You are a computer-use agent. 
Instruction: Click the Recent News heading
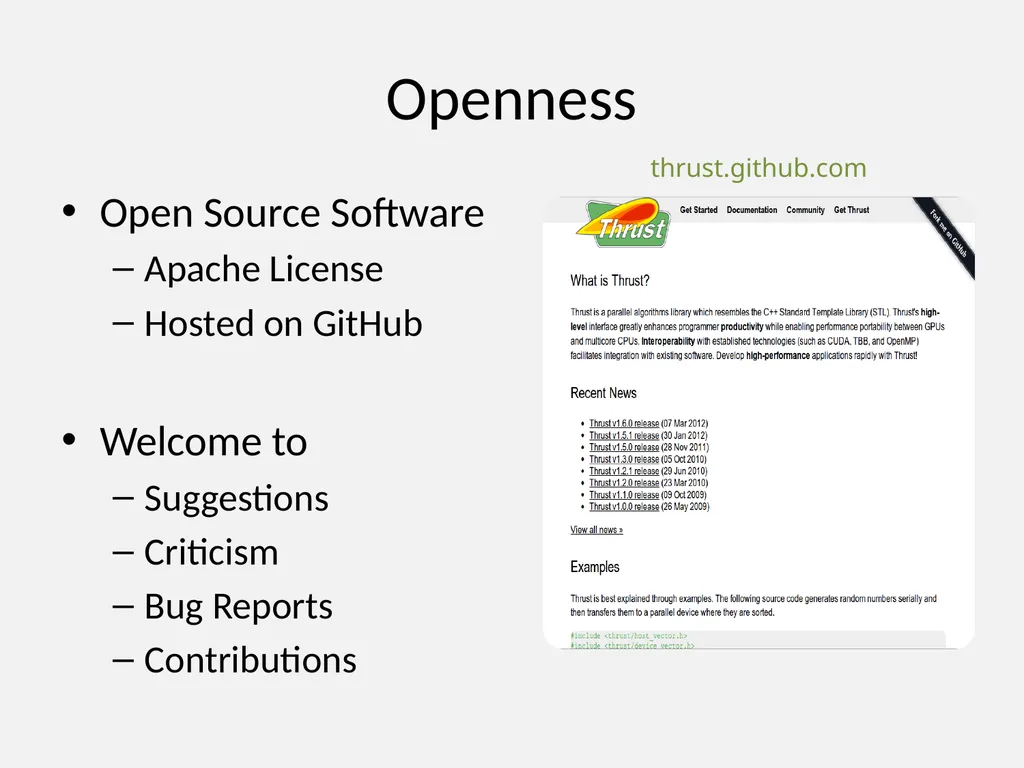coord(603,393)
